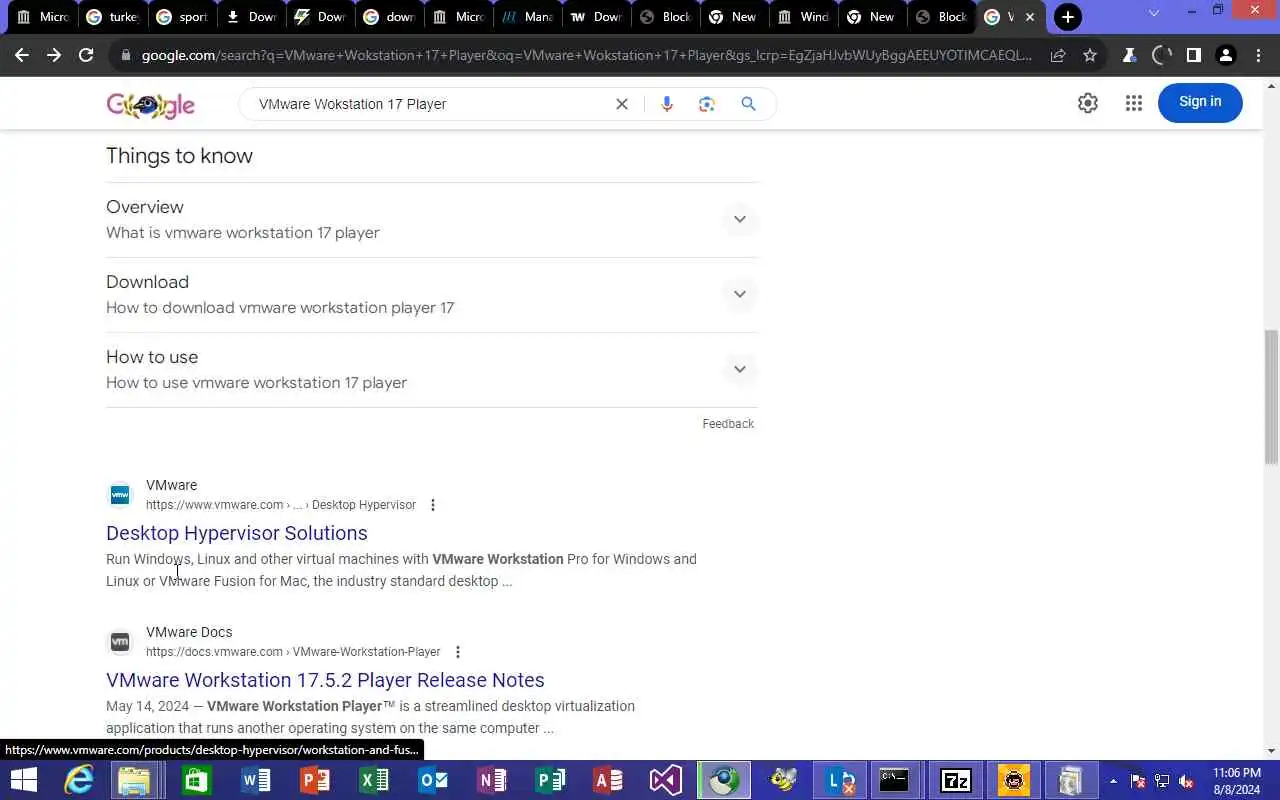This screenshot has height=800, width=1280.
Task: Open Chrome Labs flask icon
Action: (1129, 55)
